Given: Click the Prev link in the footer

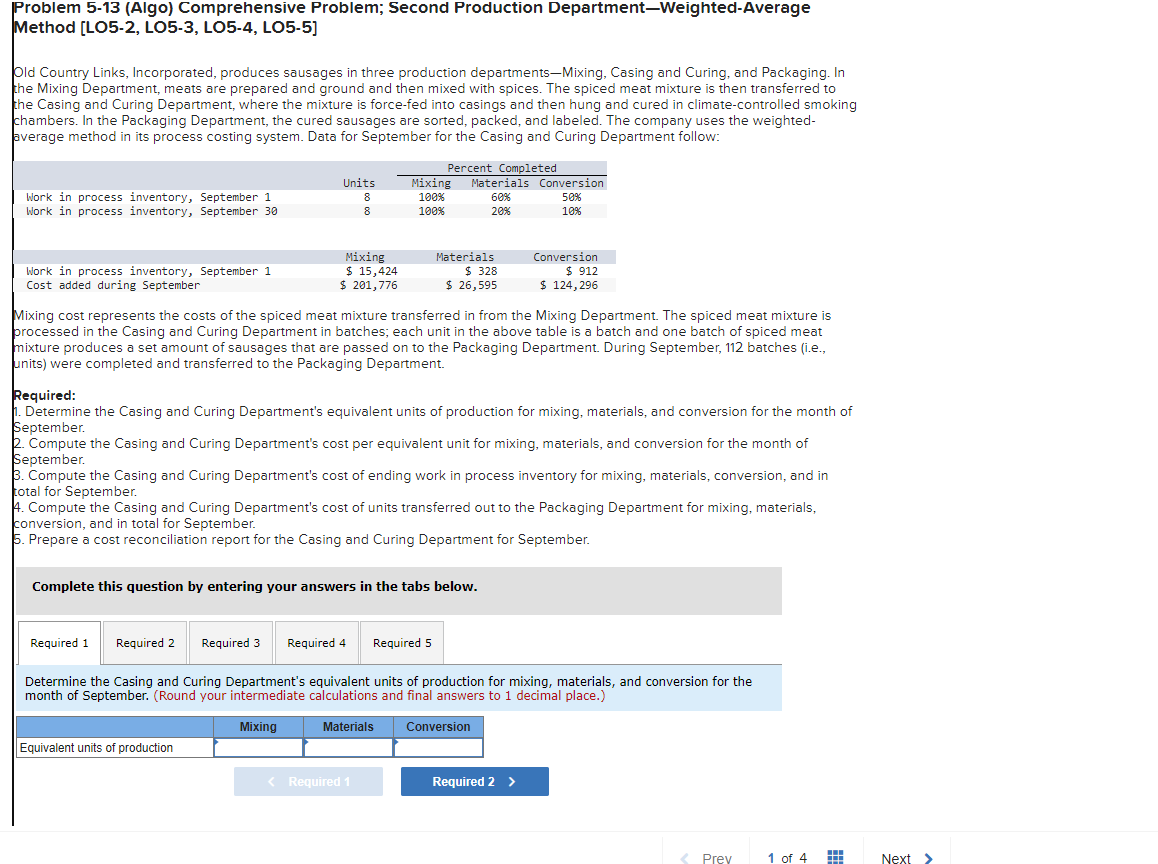Looking at the screenshot, I should click(716, 858).
